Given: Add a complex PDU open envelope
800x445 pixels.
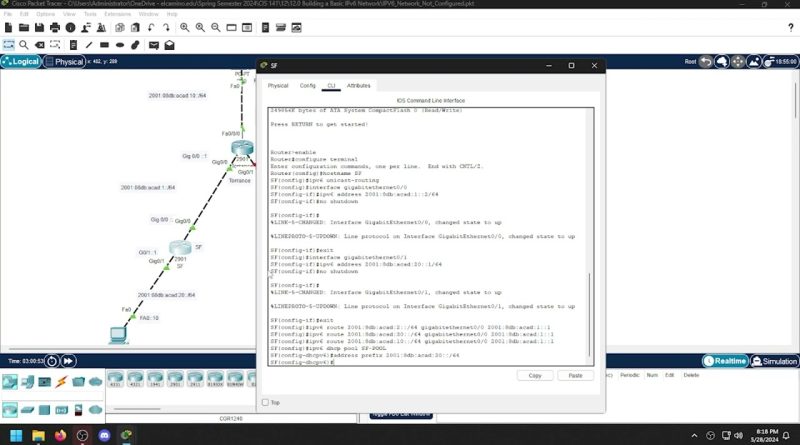Looking at the screenshot, I should (x=169, y=45).
